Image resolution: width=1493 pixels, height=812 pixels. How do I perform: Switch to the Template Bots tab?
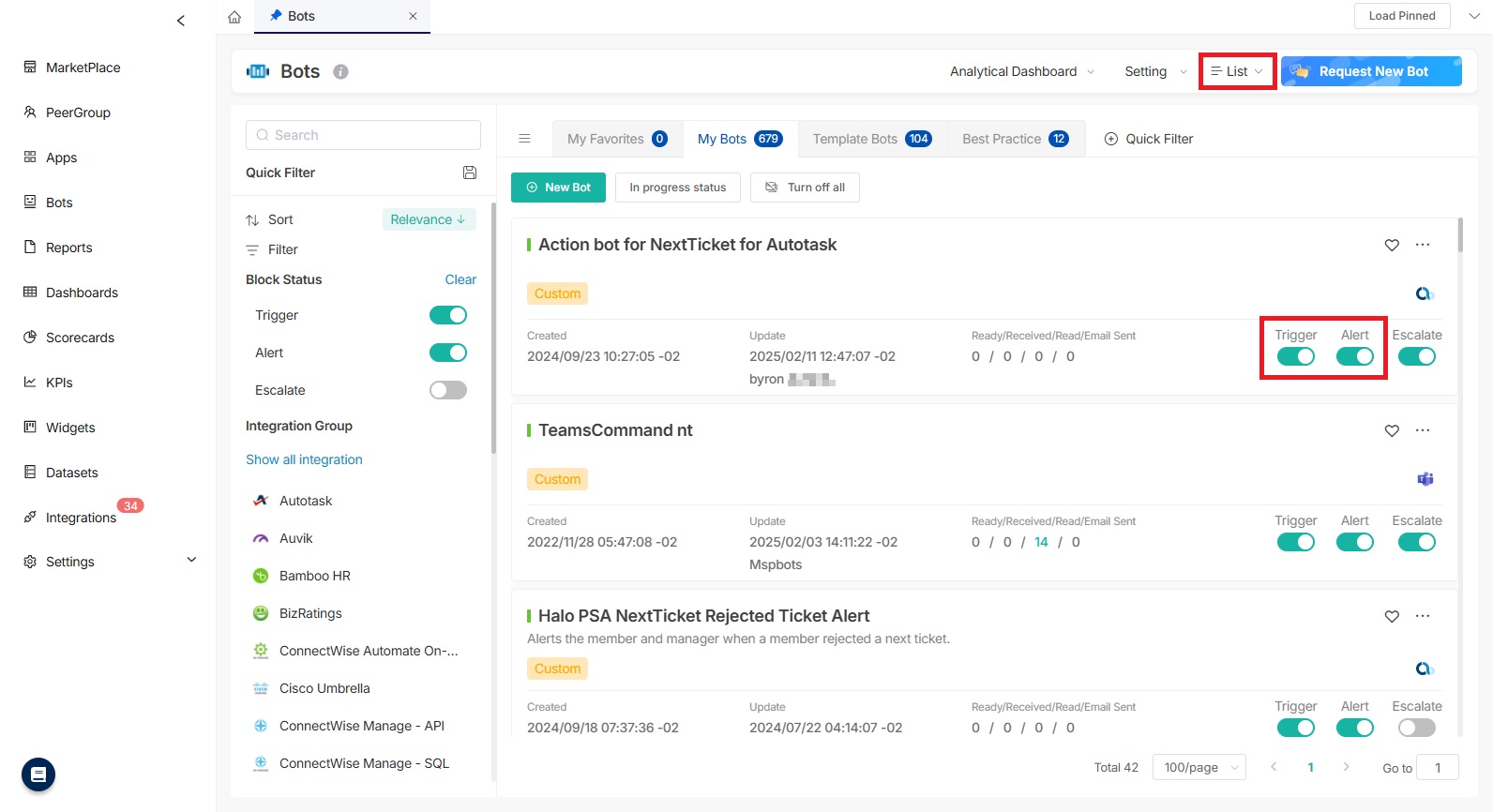[x=871, y=139]
